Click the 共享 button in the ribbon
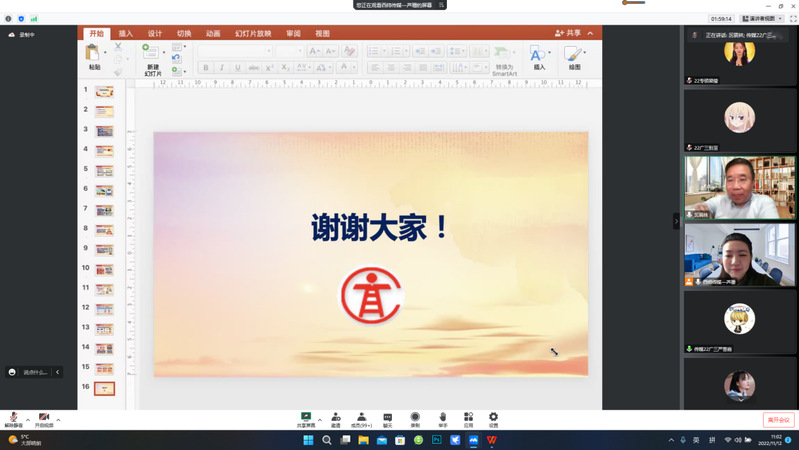Viewport: 799px width, 450px height. [x=568, y=33]
